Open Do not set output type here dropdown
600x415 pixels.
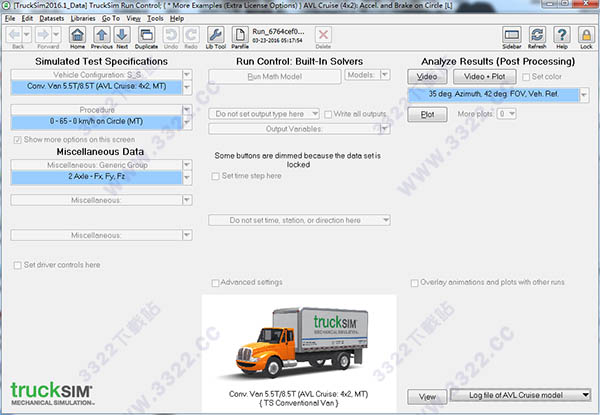[x=264, y=114]
